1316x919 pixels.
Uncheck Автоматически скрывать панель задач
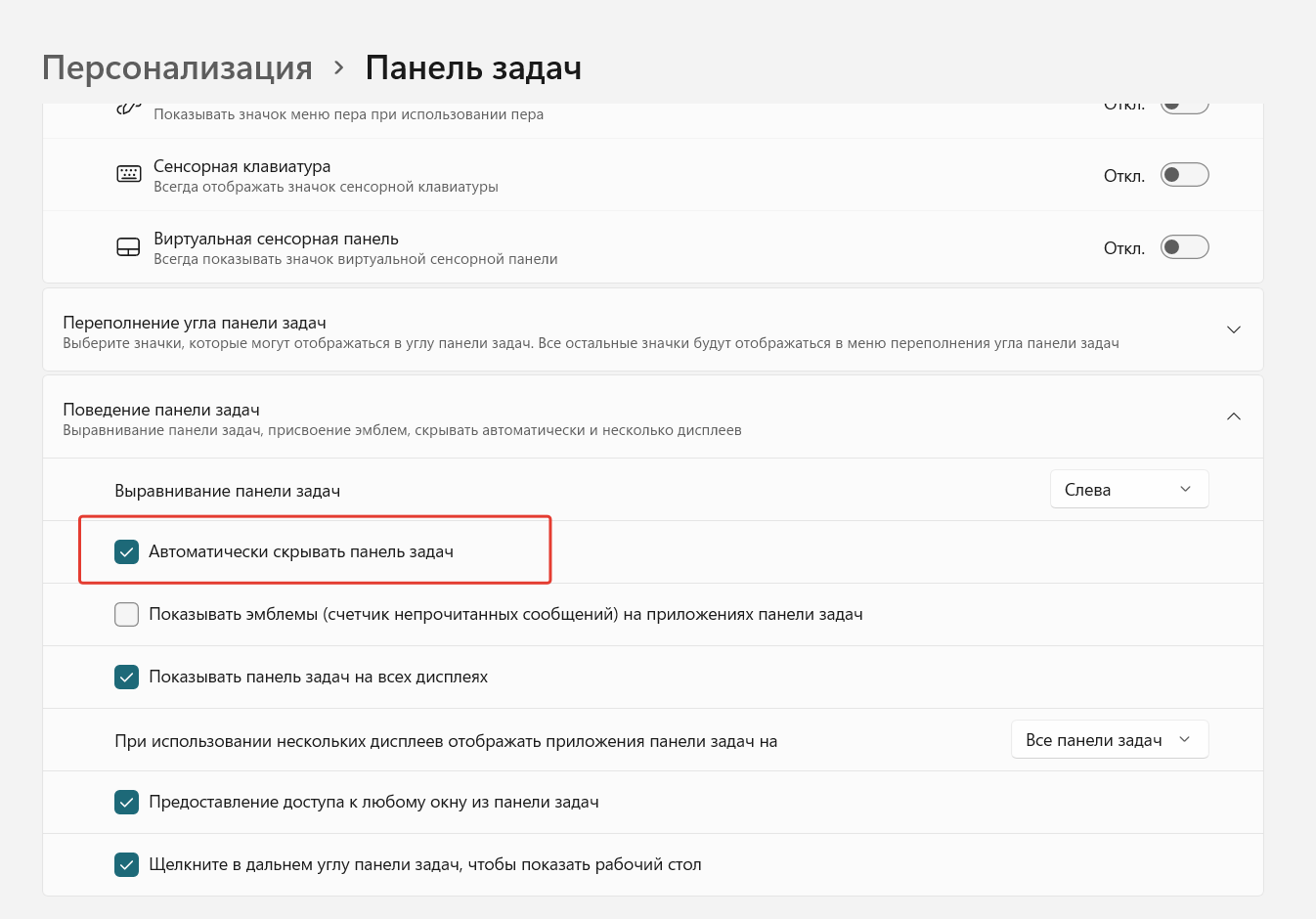126,551
